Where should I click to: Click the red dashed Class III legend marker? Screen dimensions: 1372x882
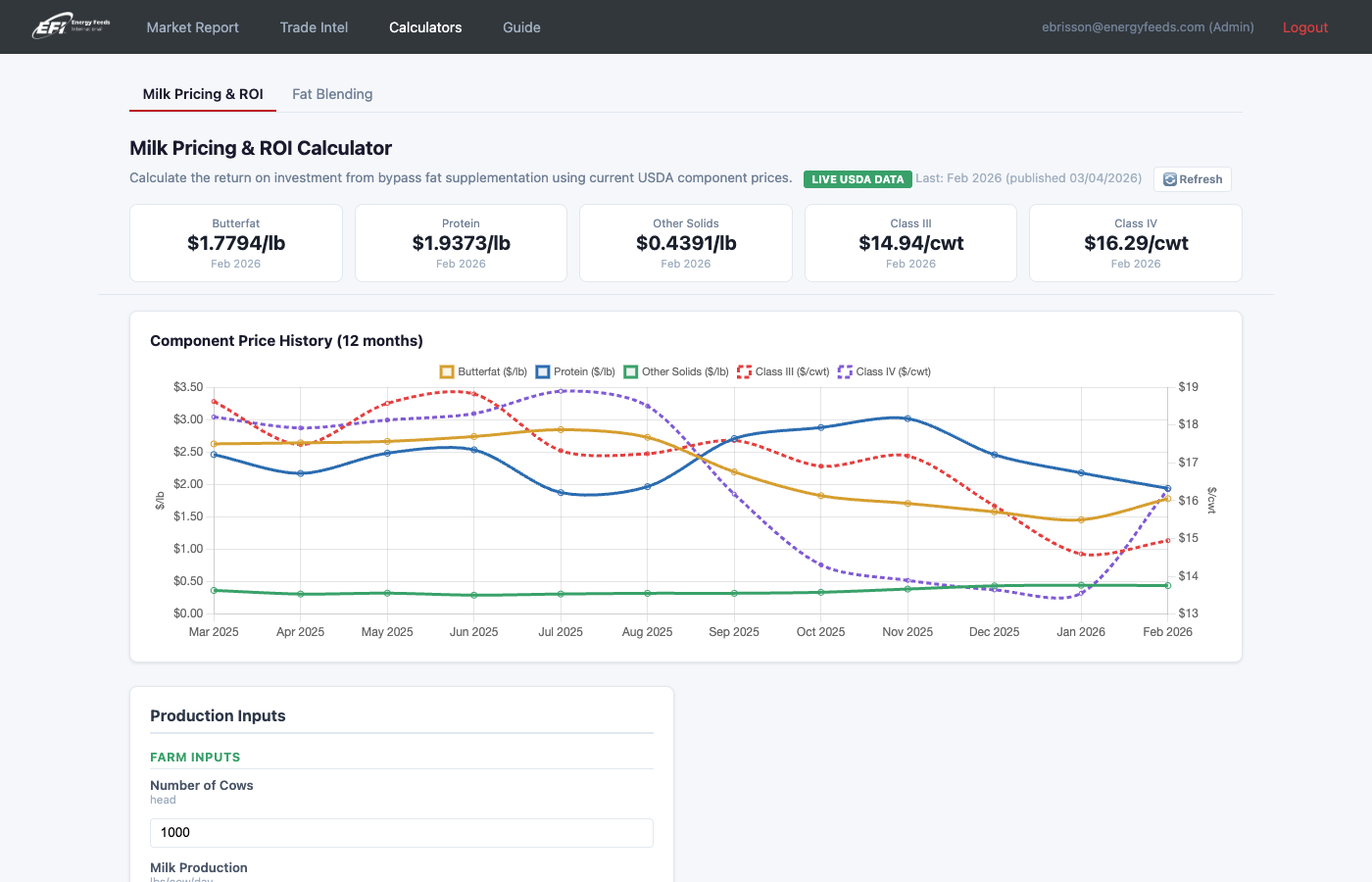tap(742, 371)
